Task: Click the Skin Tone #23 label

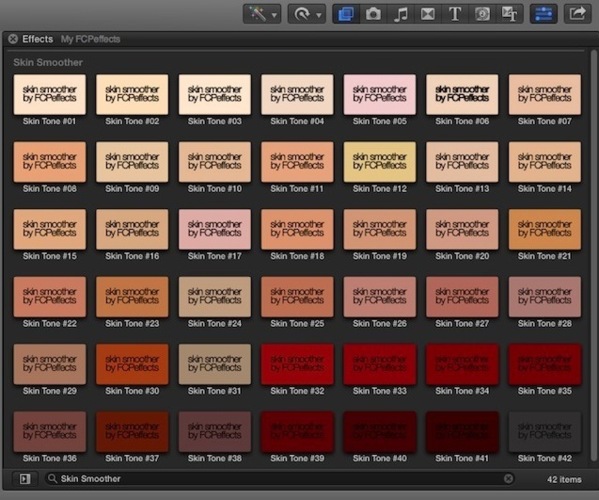Action: click(132, 324)
